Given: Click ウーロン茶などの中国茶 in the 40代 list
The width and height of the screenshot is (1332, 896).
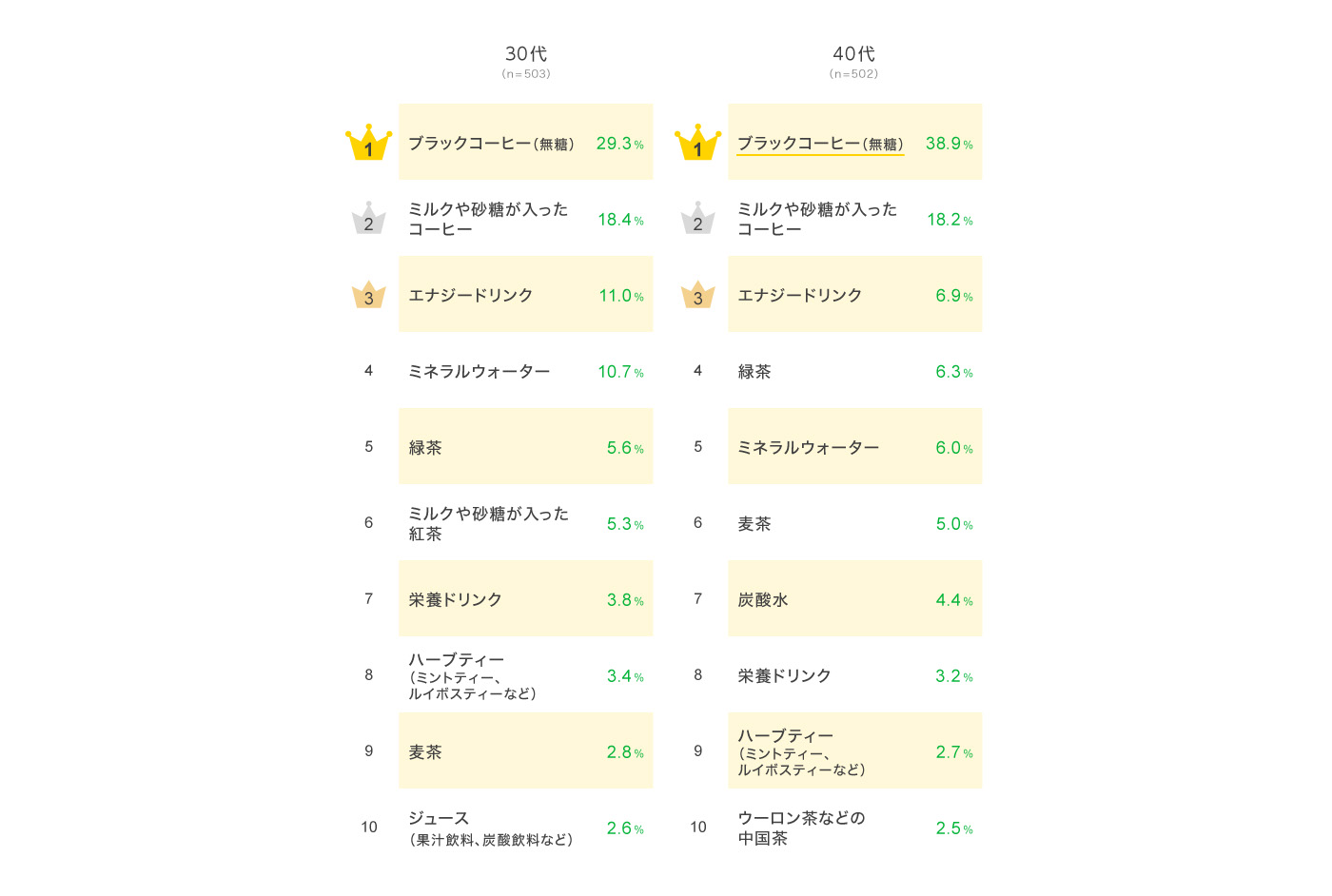Looking at the screenshot, I should [801, 828].
